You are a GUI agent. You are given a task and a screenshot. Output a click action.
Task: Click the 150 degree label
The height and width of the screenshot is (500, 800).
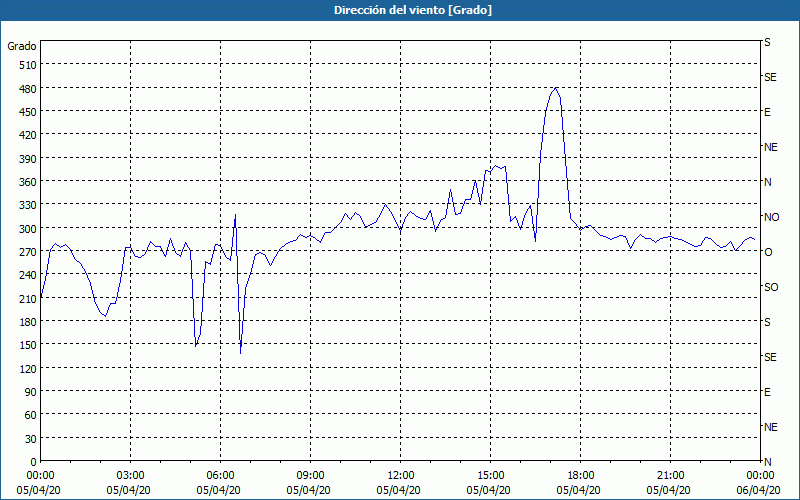point(28,345)
